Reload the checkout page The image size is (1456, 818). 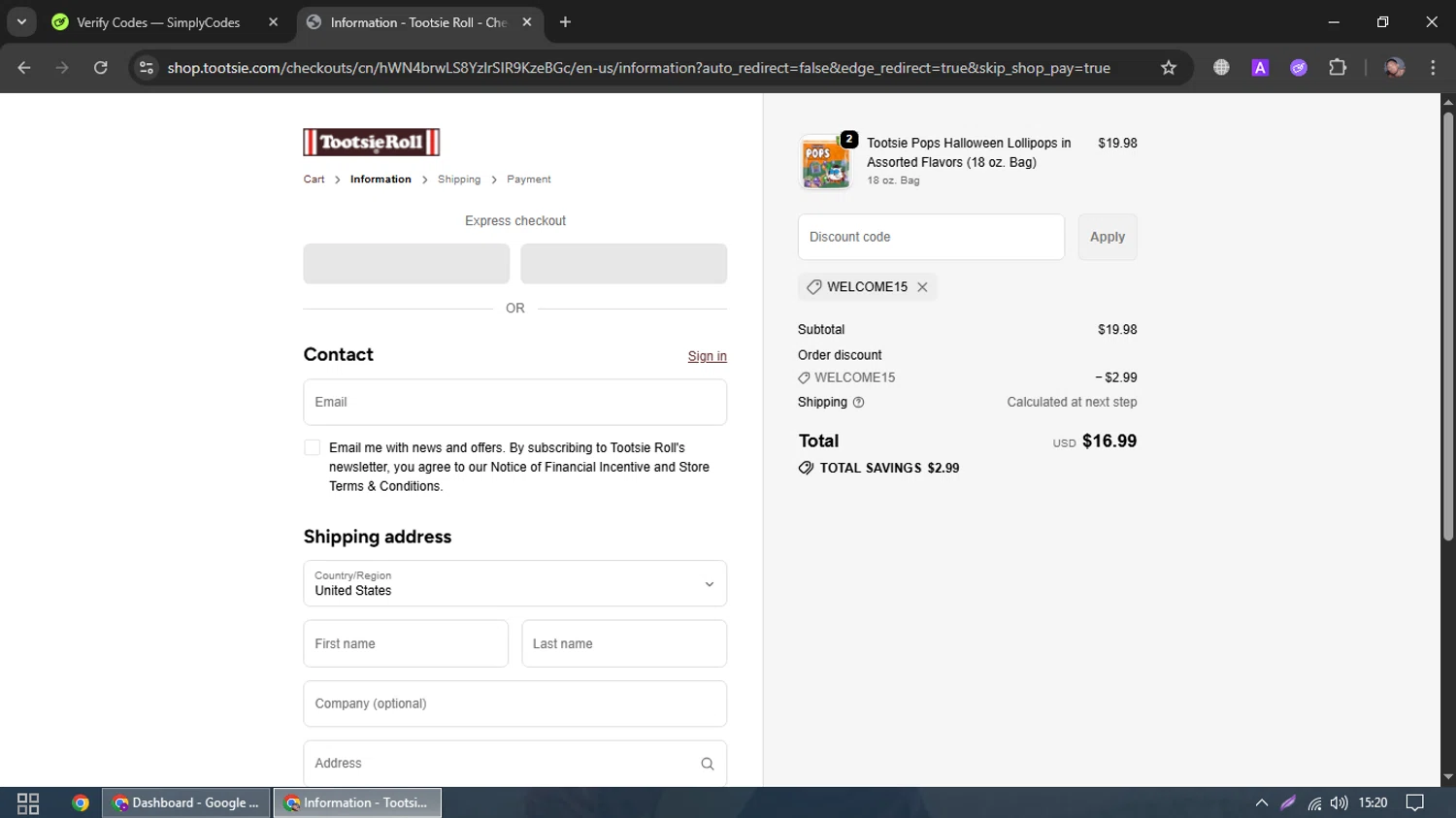(x=101, y=68)
